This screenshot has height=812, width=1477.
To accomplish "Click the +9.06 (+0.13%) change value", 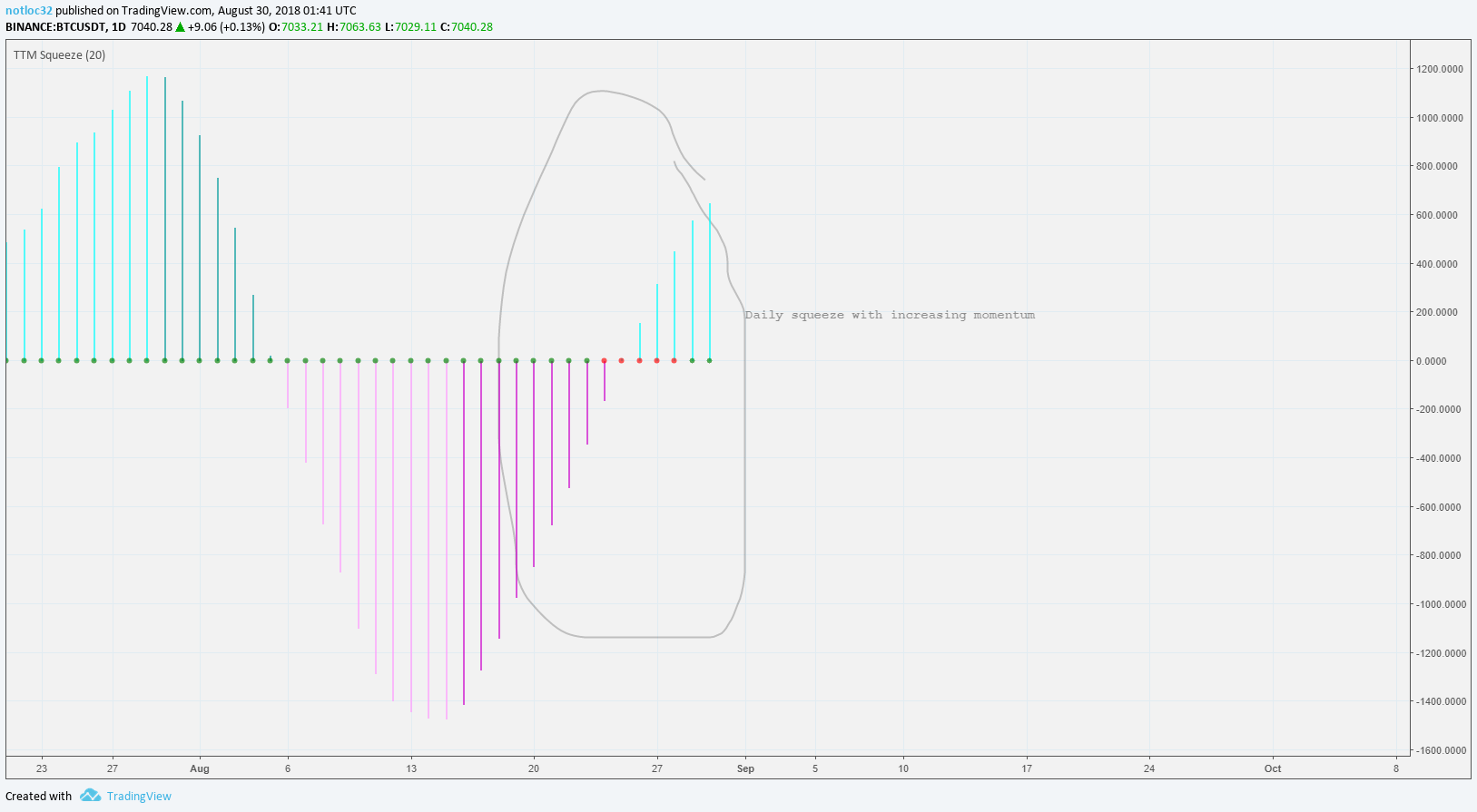I will pos(227,27).
